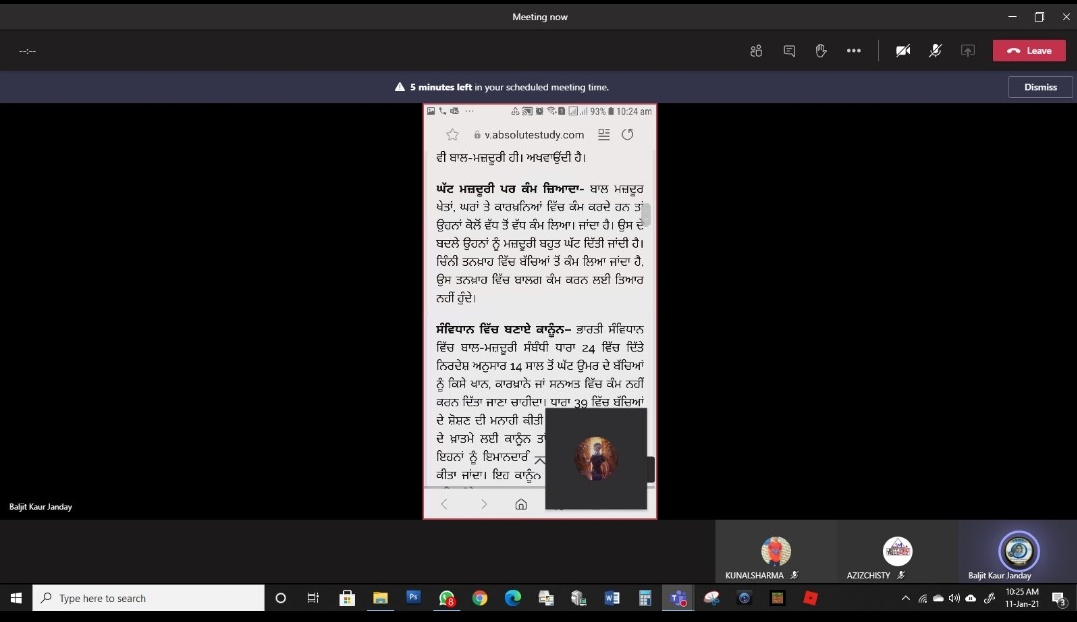Image resolution: width=1077 pixels, height=622 pixels.
Task: Click the forward arrow in shared browser
Action: tap(484, 504)
